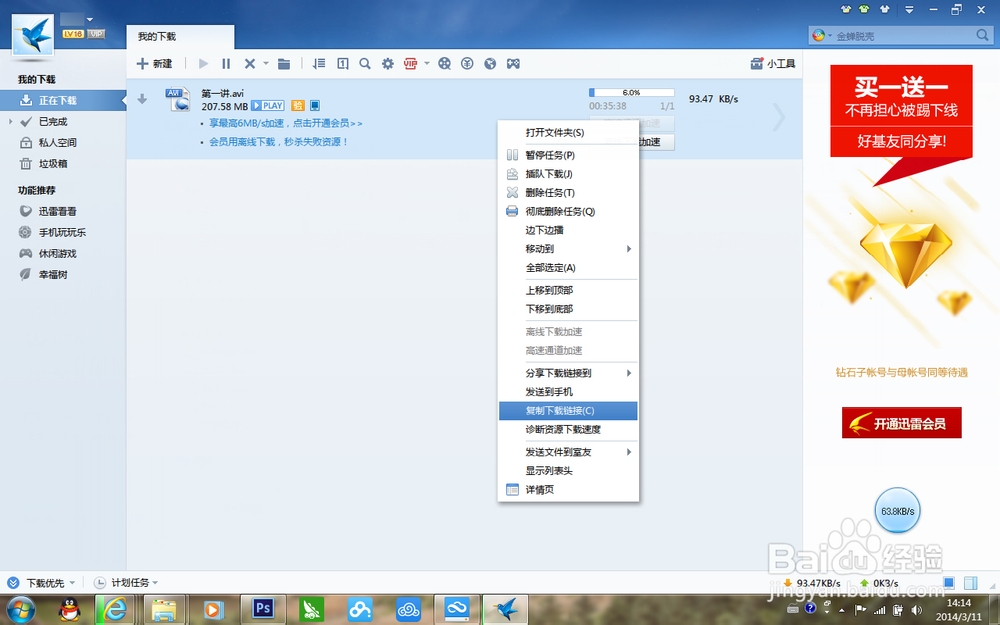
Task: Select the 我的下载 tab
Action: point(180,37)
